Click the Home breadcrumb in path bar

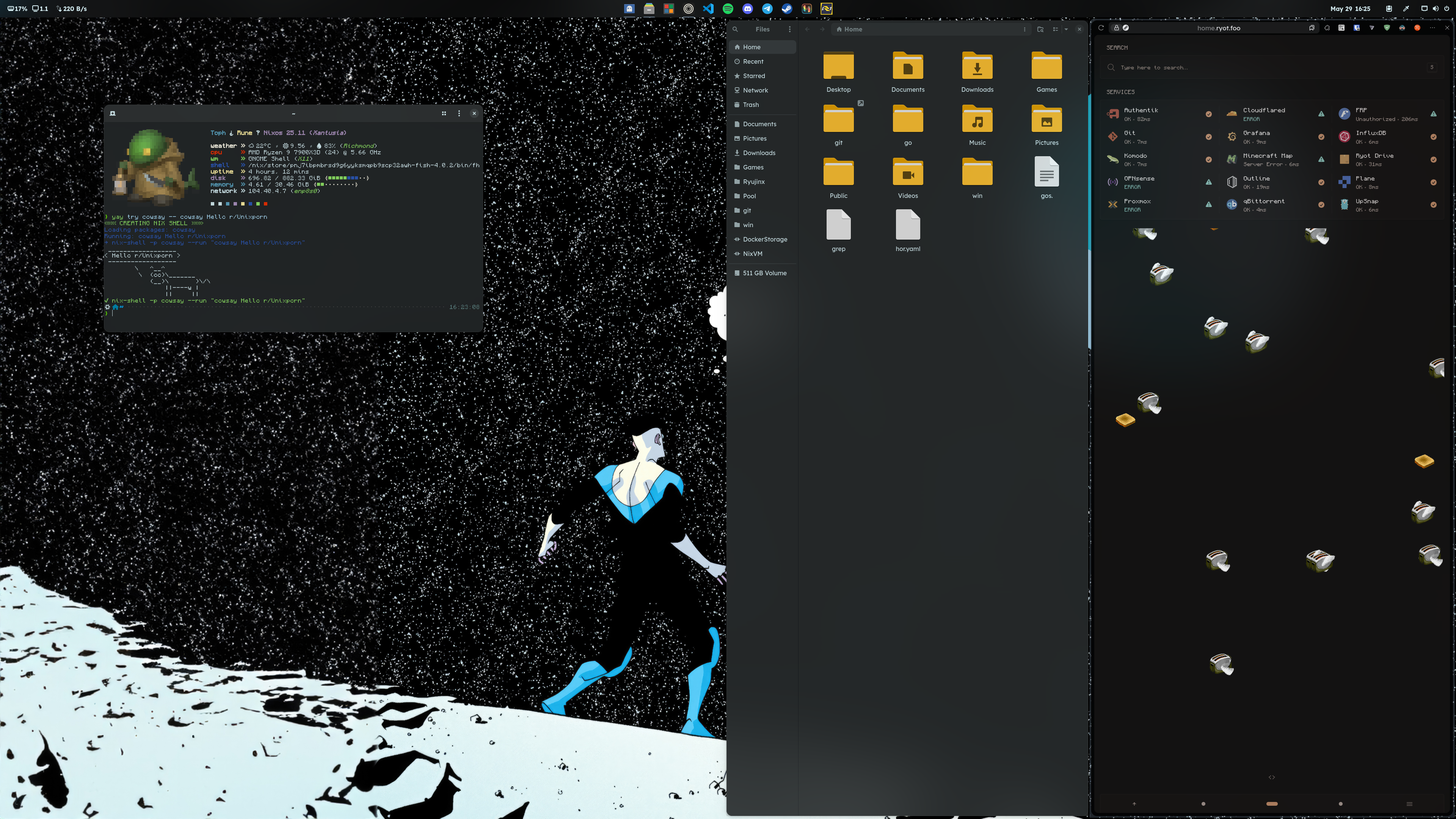click(x=849, y=30)
